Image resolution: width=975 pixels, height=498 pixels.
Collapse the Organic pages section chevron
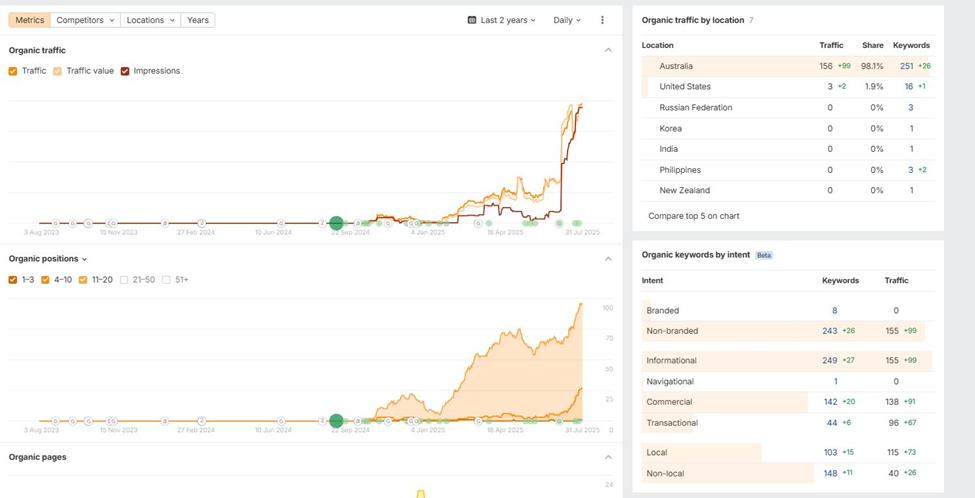[608, 457]
